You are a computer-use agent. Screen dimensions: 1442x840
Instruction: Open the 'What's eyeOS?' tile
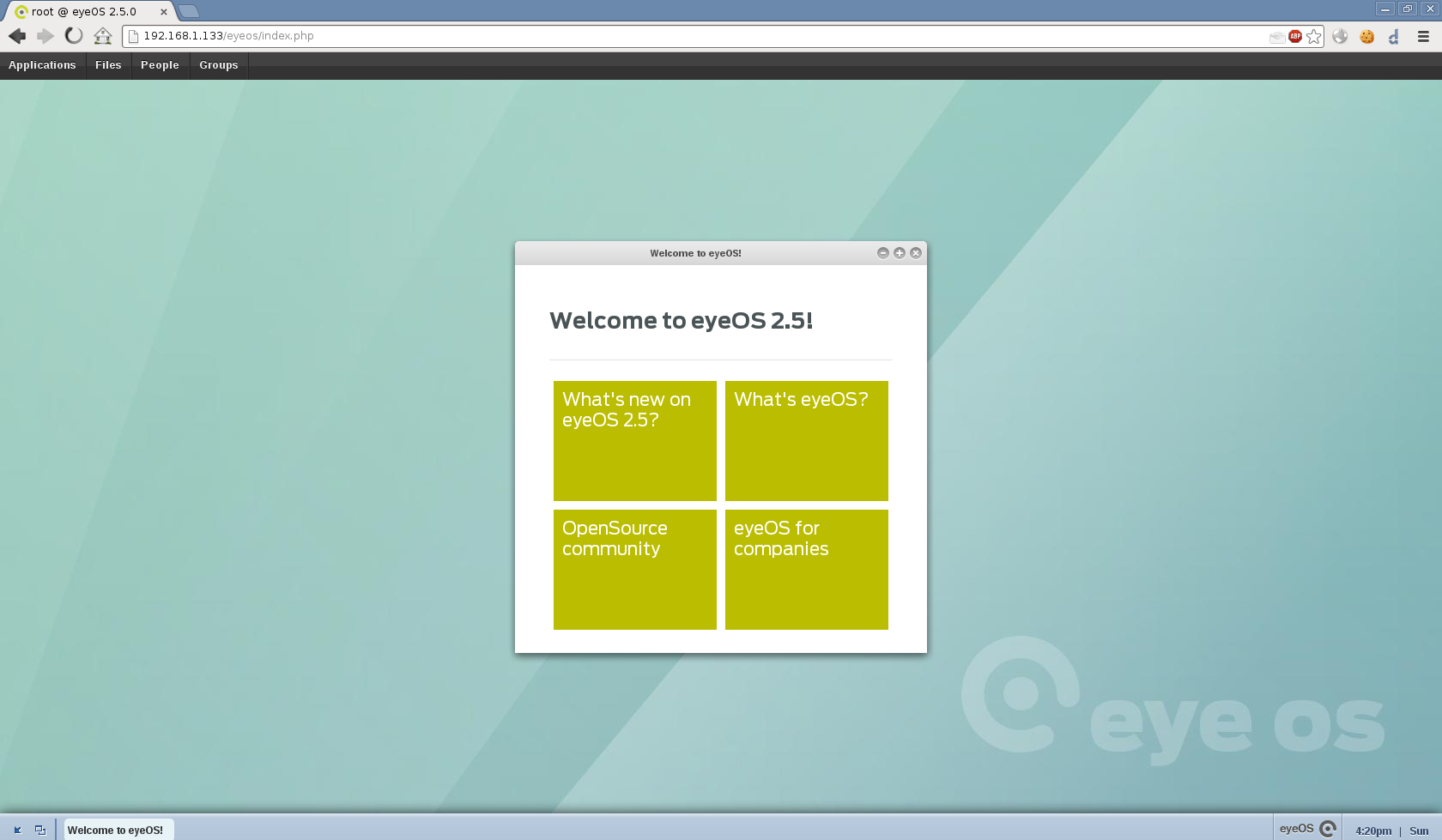coord(806,440)
